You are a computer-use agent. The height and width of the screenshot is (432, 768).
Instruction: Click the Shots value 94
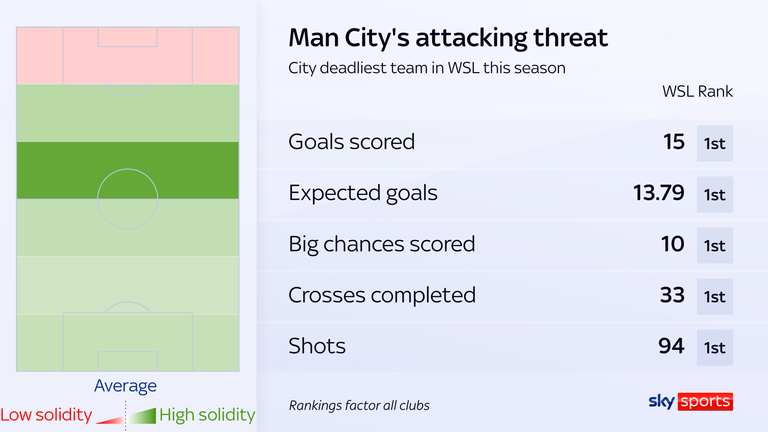tap(671, 347)
